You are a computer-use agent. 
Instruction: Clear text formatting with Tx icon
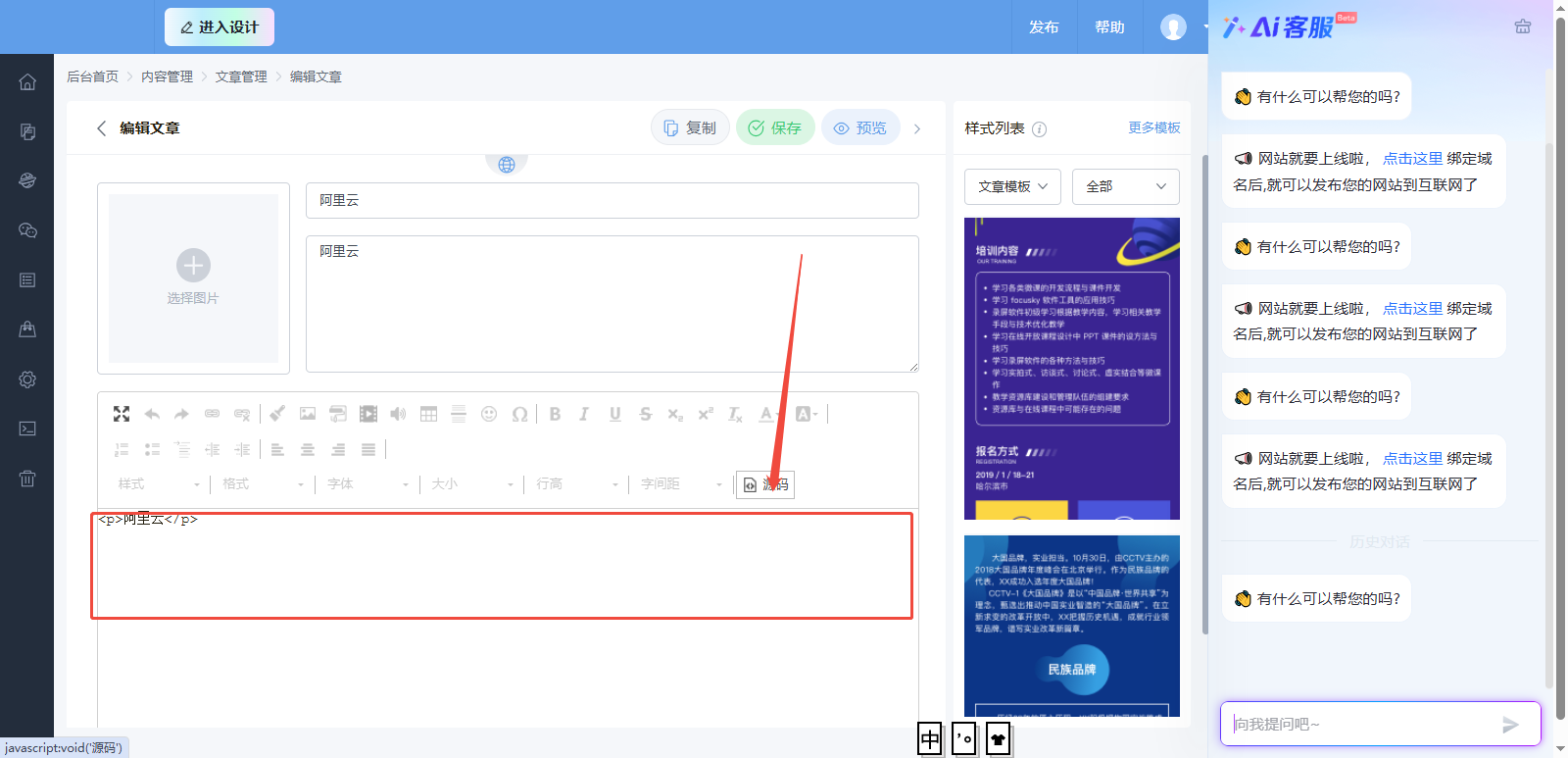click(x=735, y=414)
